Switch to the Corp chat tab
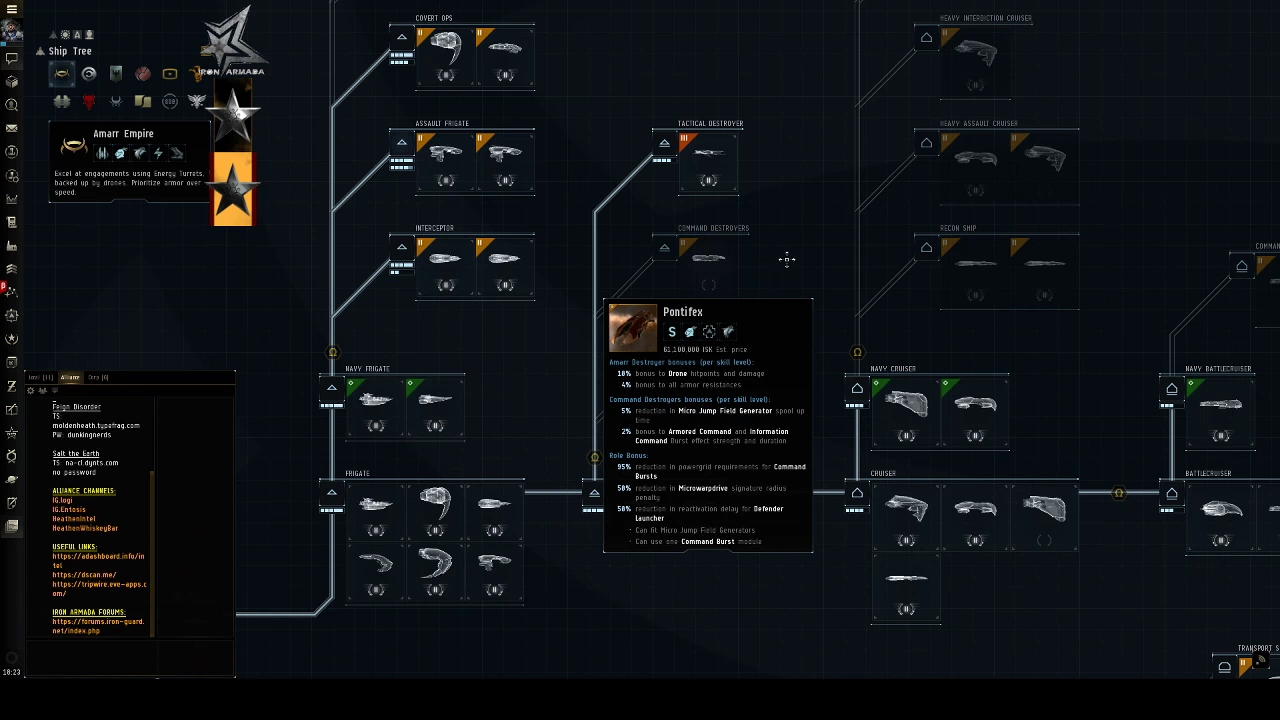 coord(98,378)
